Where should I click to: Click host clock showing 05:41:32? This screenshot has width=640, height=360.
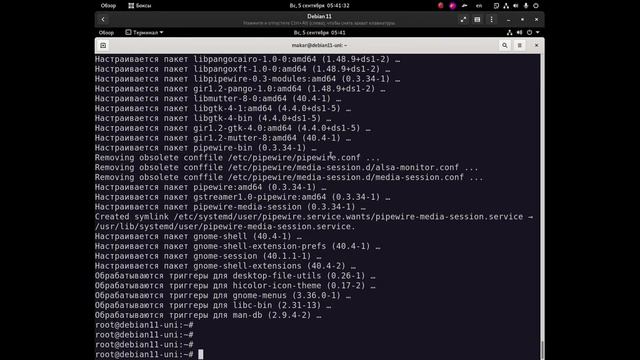tap(320, 6)
